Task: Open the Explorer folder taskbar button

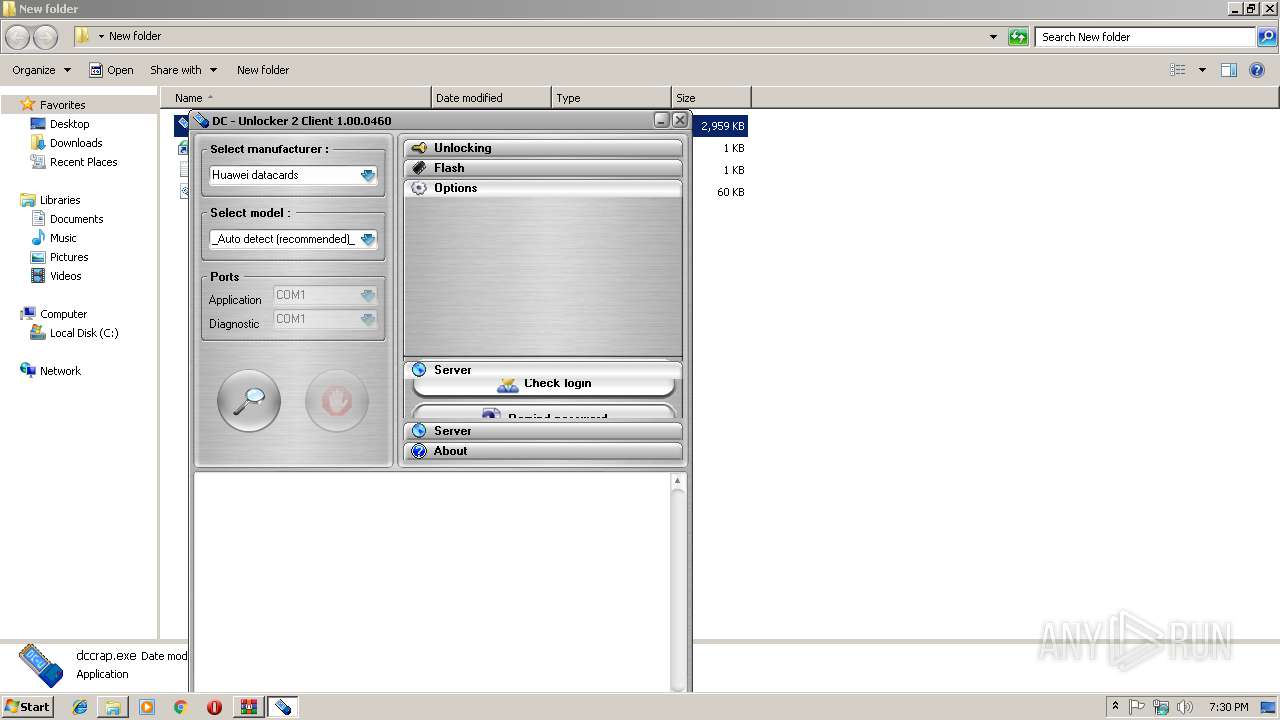Action: click(x=113, y=707)
